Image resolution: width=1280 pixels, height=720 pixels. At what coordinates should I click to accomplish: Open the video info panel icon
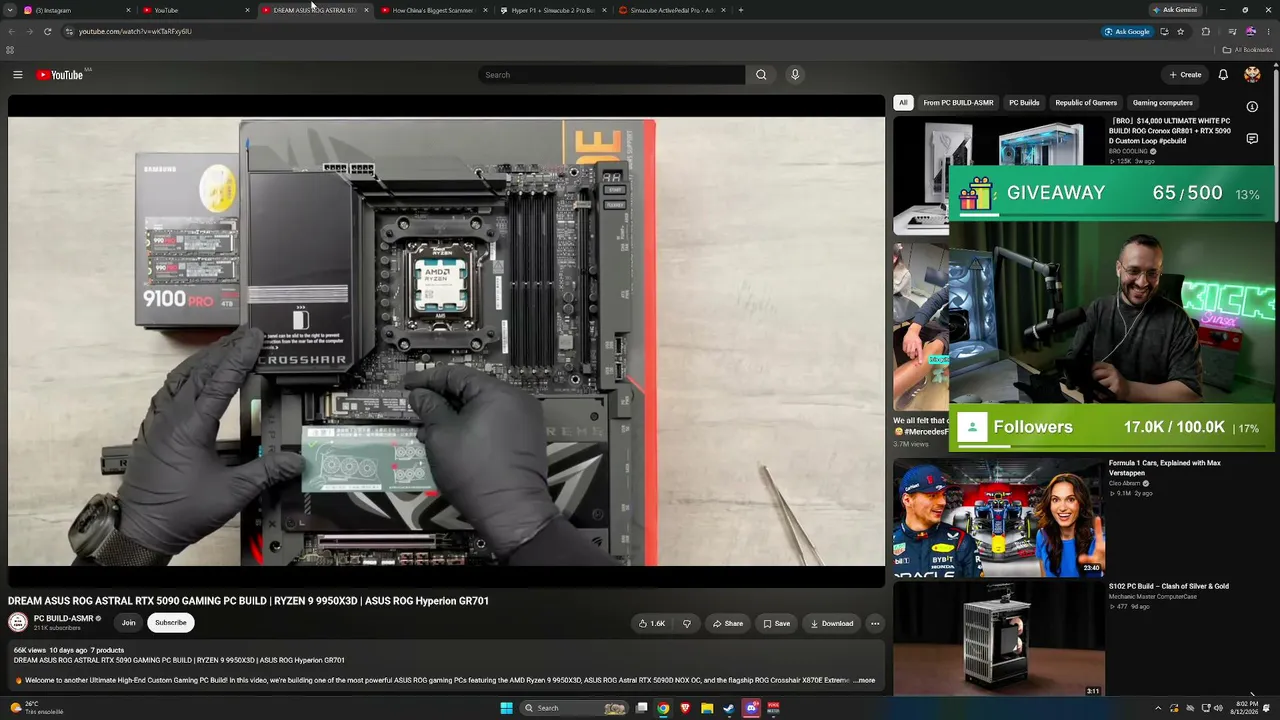pyautogui.click(x=1252, y=106)
